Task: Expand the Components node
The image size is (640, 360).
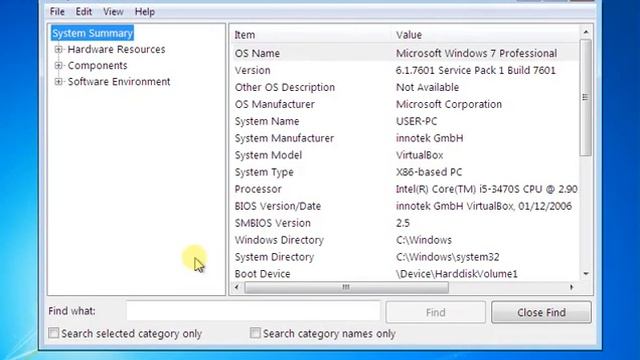Action: point(58,65)
